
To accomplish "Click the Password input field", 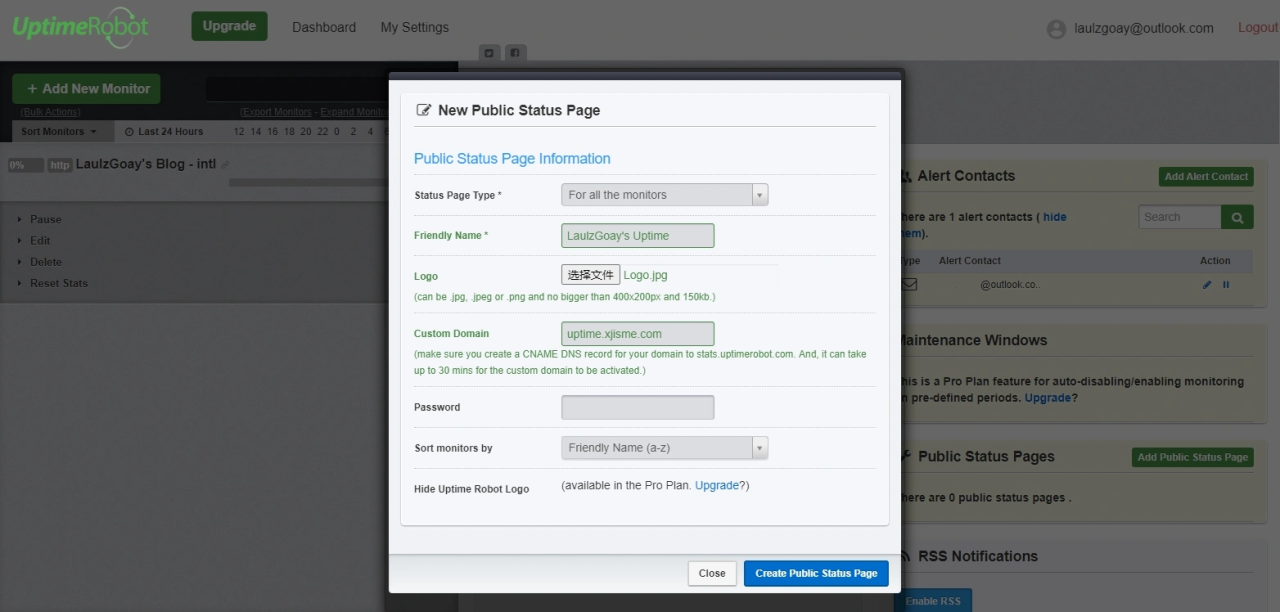I will click(637, 407).
